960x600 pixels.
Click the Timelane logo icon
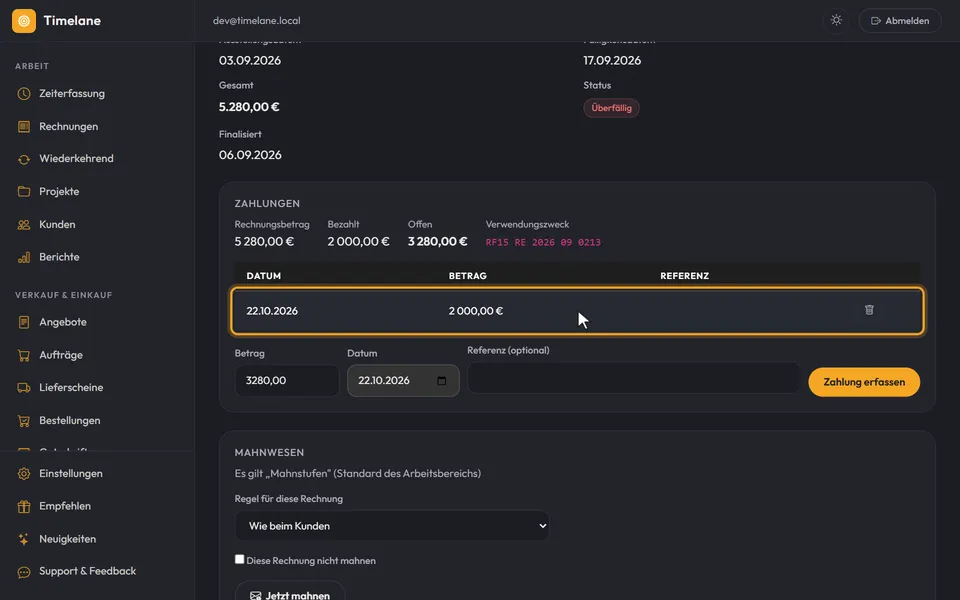[x=24, y=21]
